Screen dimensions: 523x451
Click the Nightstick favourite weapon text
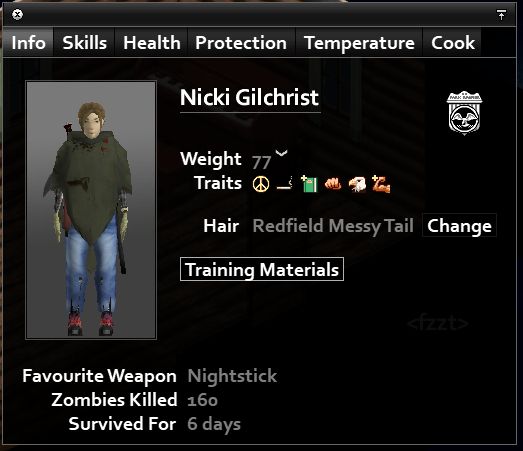232,376
